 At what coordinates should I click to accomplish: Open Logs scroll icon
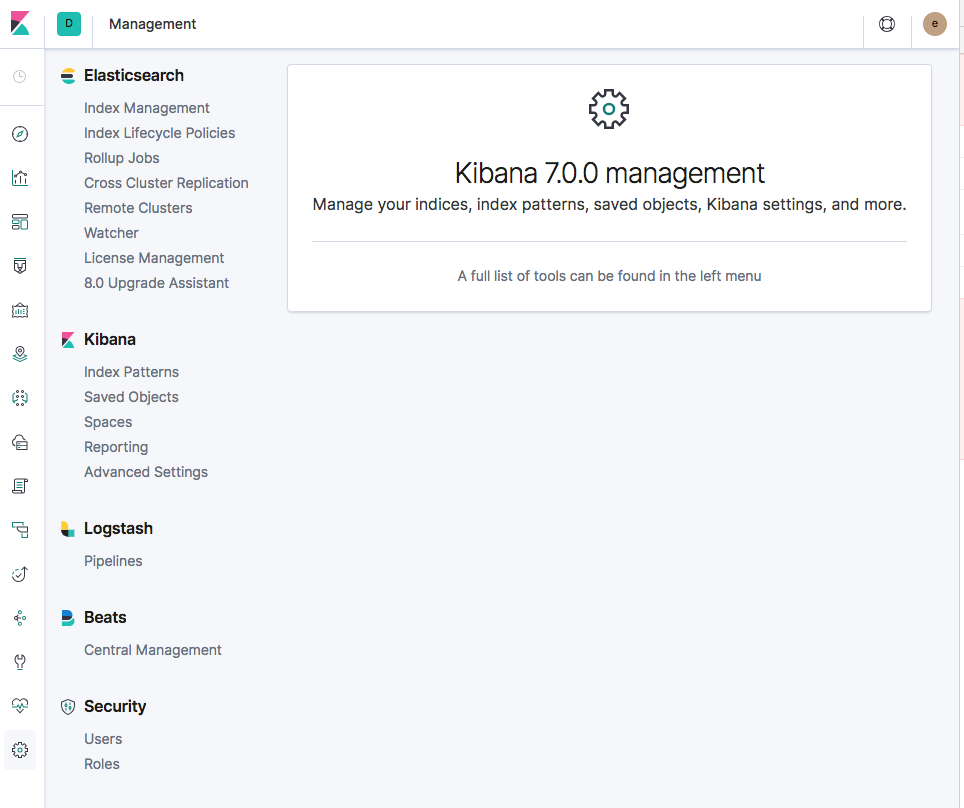[x=20, y=486]
